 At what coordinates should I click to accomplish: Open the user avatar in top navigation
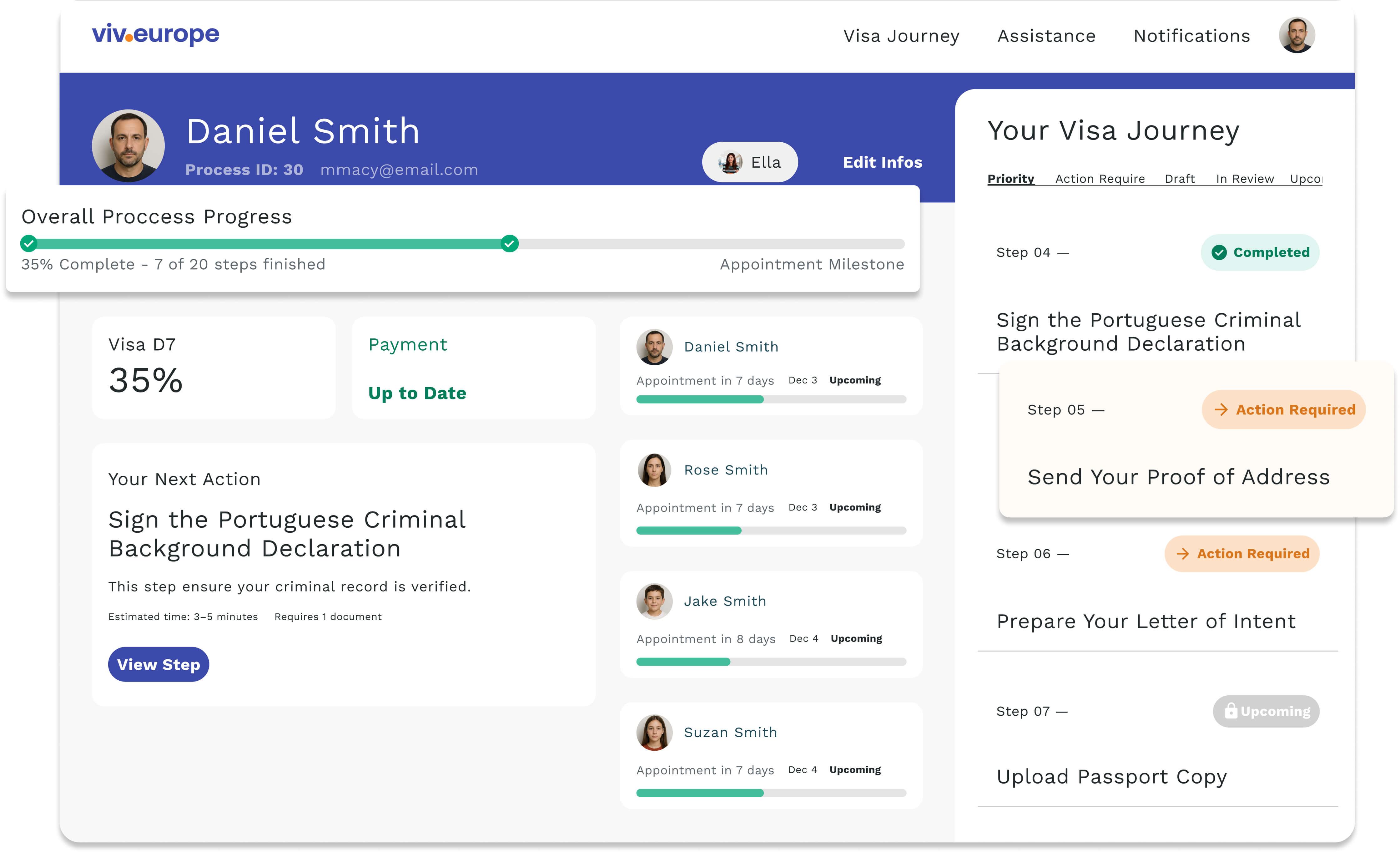pos(1297,35)
